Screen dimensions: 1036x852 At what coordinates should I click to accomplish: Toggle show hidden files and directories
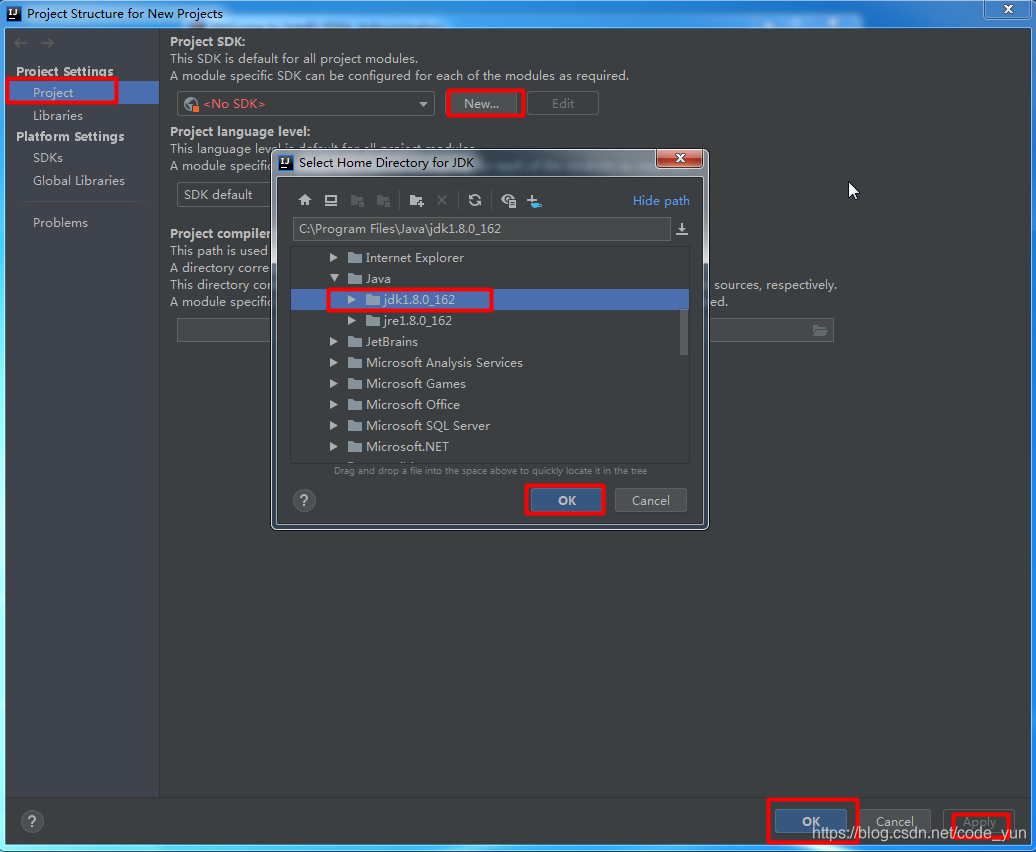point(508,200)
